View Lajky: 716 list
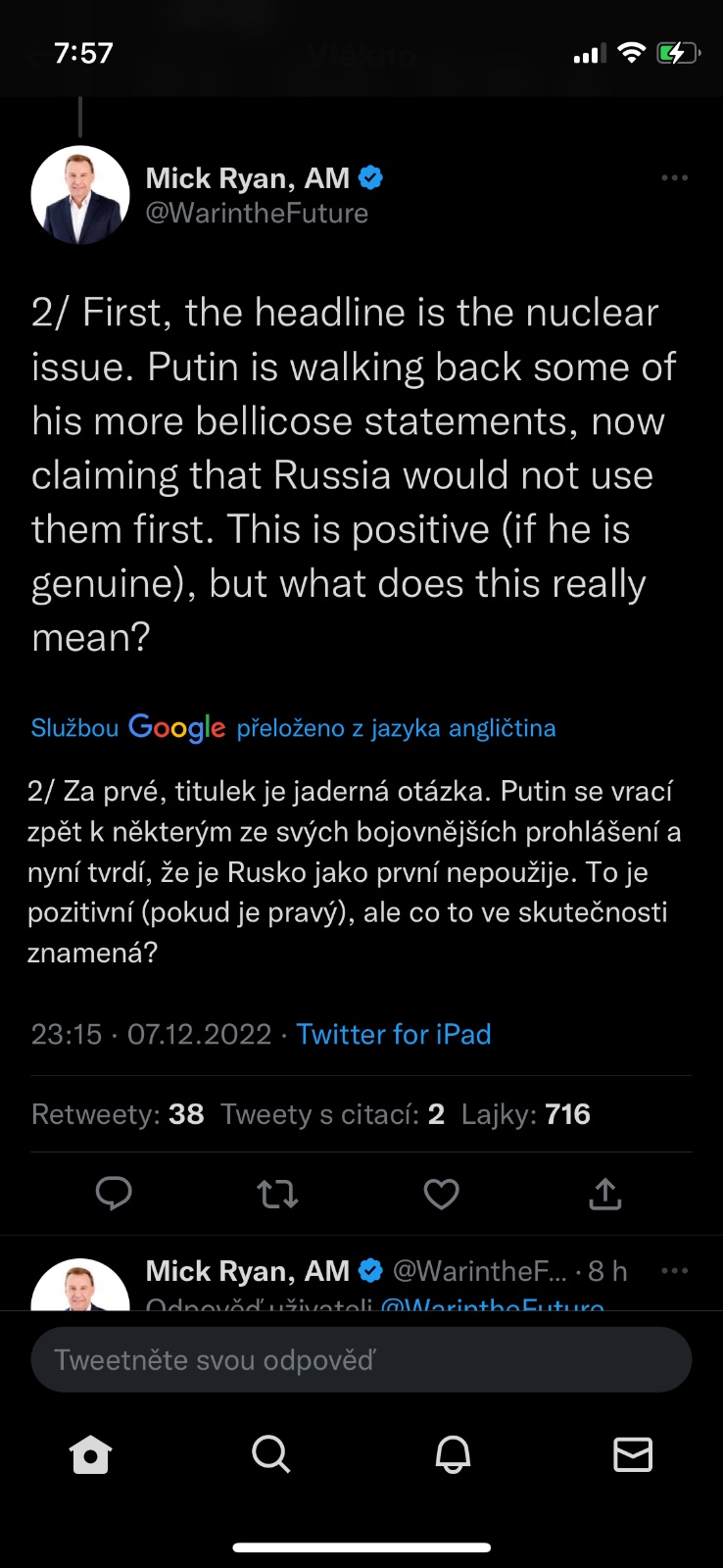Viewport: 723px width, 1568px height. tap(526, 1114)
